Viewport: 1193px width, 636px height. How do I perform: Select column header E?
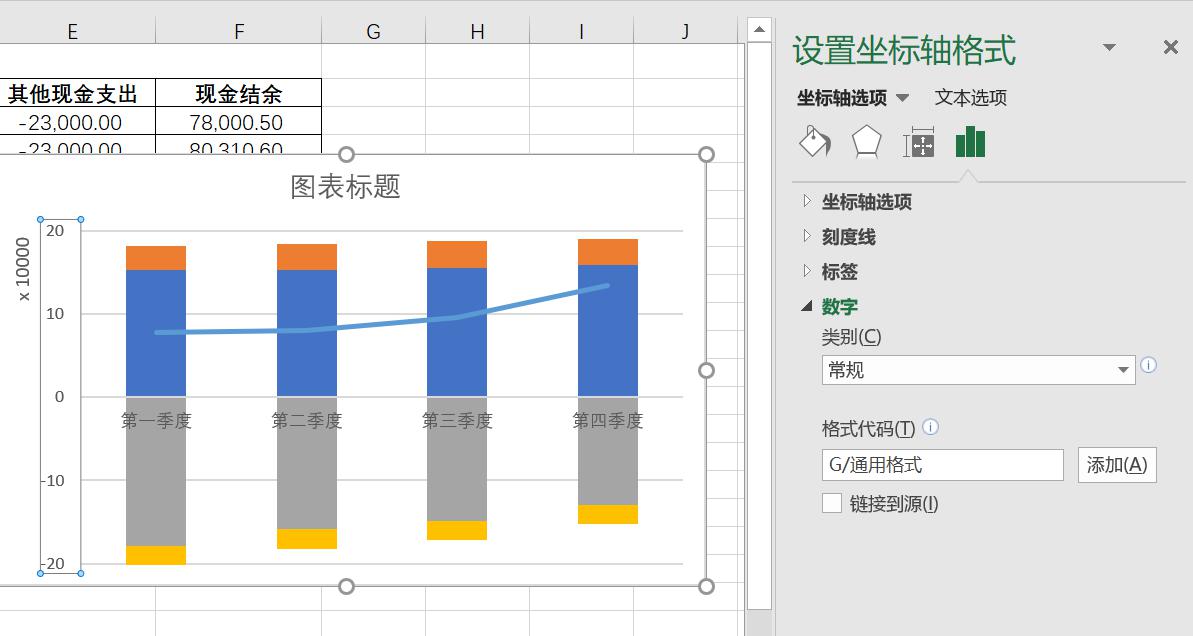[72, 31]
